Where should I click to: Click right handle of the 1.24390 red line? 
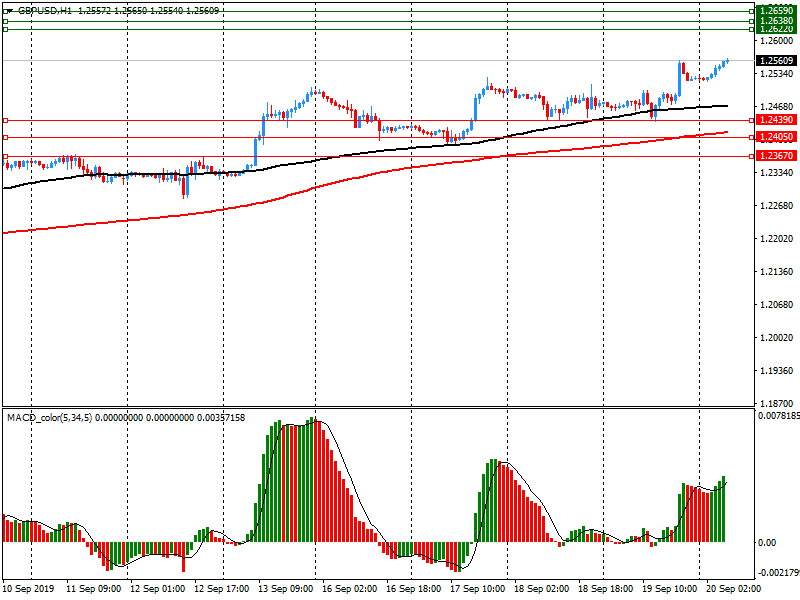[x=751, y=120]
